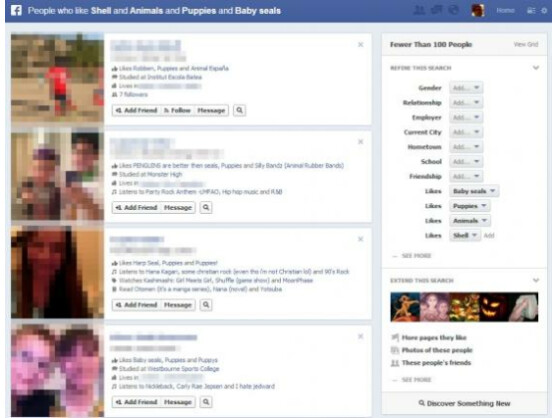Screen dimensions: 557x418
Task: Click Studied at Westbourne Sports College text
Action: tap(169, 369)
